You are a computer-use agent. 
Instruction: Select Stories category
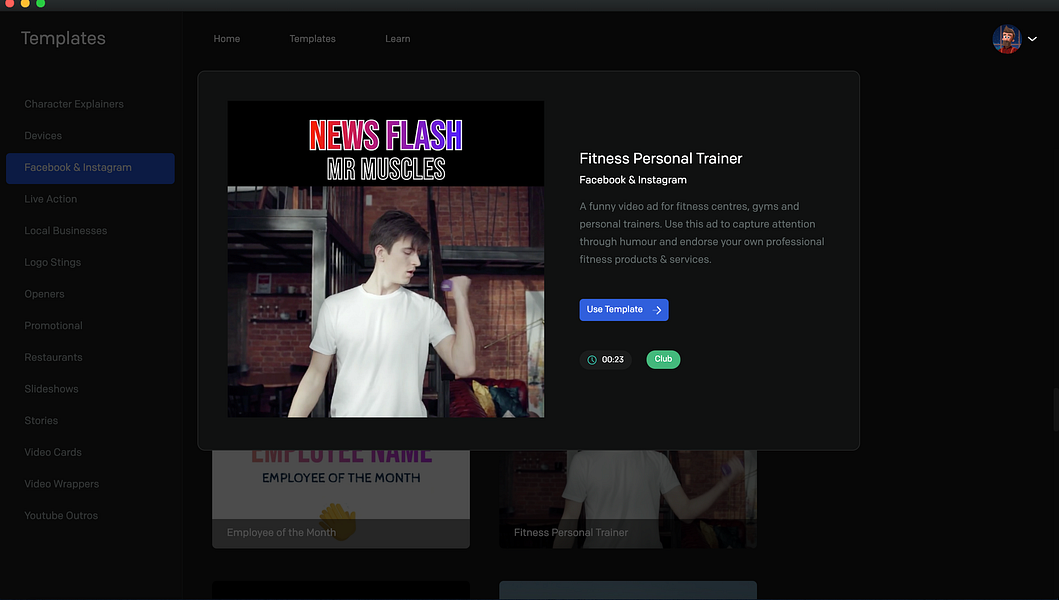coord(41,420)
